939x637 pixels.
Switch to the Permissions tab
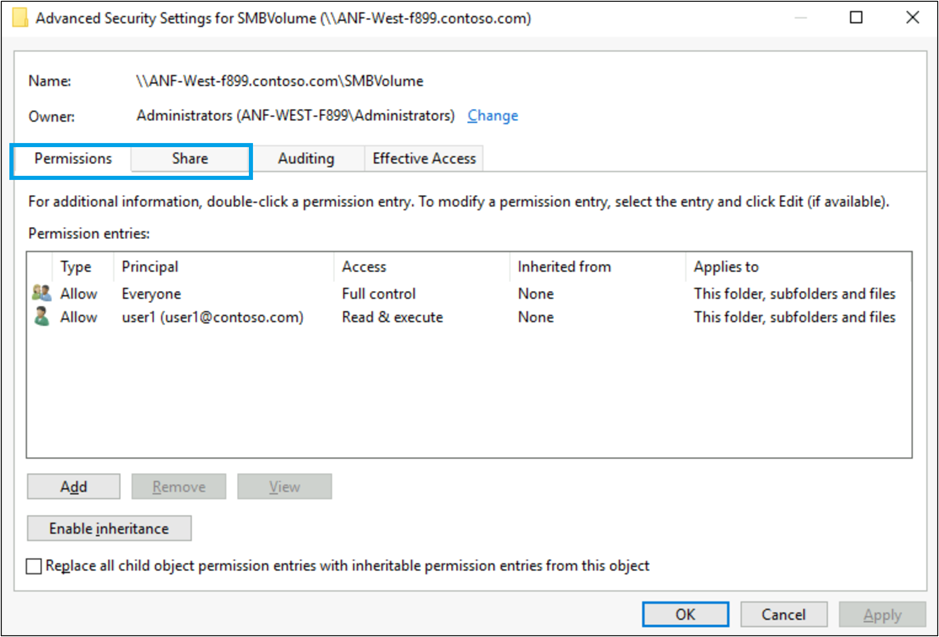tap(73, 159)
